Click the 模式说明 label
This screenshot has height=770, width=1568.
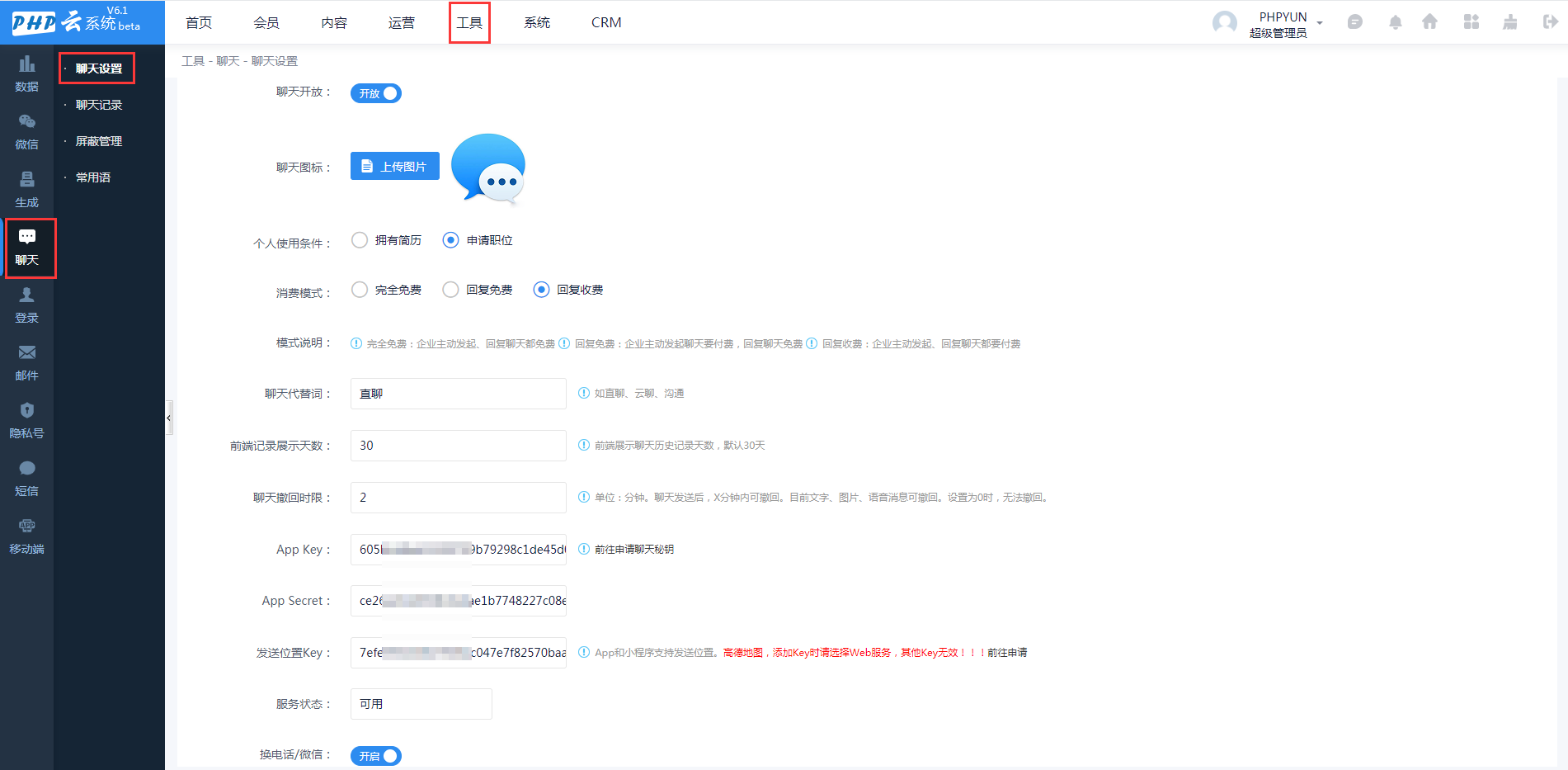click(304, 342)
